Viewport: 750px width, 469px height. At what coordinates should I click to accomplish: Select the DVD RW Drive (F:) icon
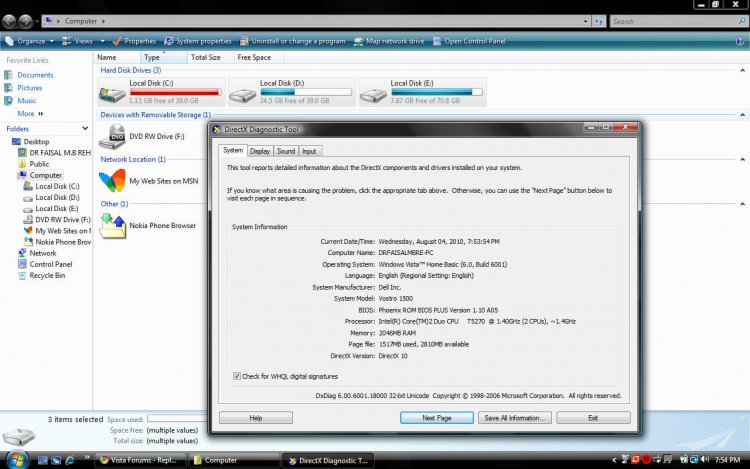point(112,137)
